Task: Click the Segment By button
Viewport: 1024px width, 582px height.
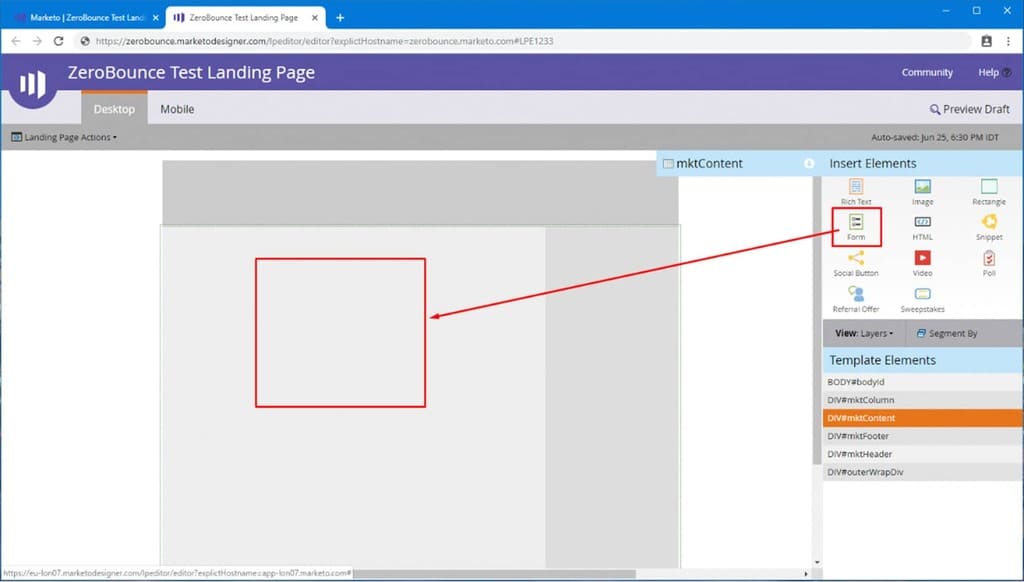Action: pyautogui.click(x=946, y=333)
